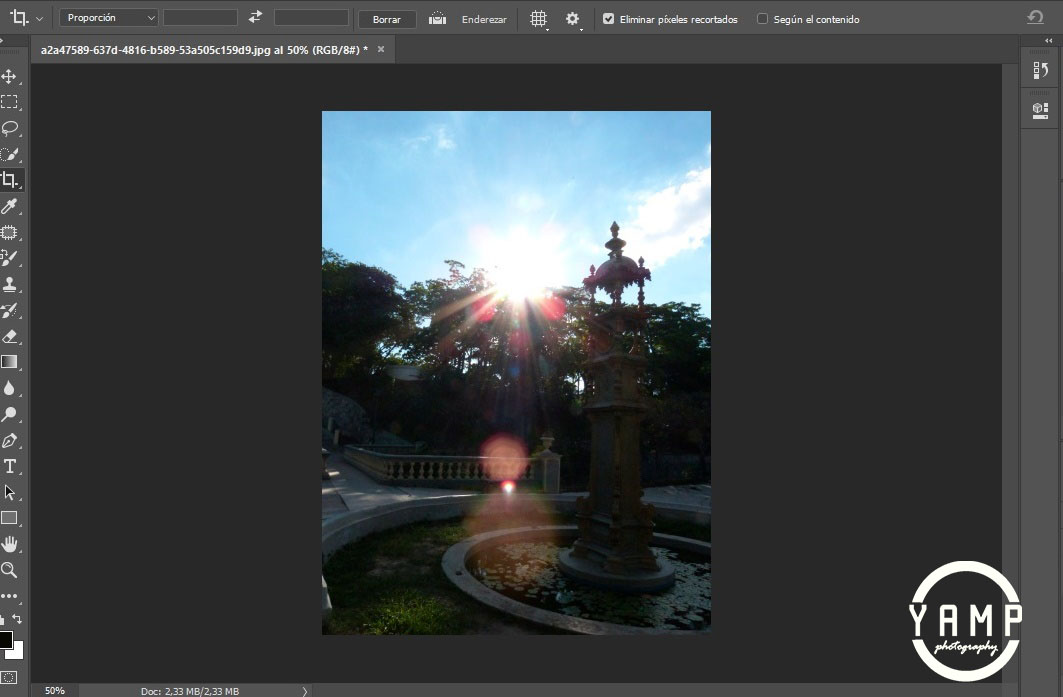Image resolution: width=1063 pixels, height=697 pixels.
Task: Swap crop width and height values
Action: (x=255, y=18)
